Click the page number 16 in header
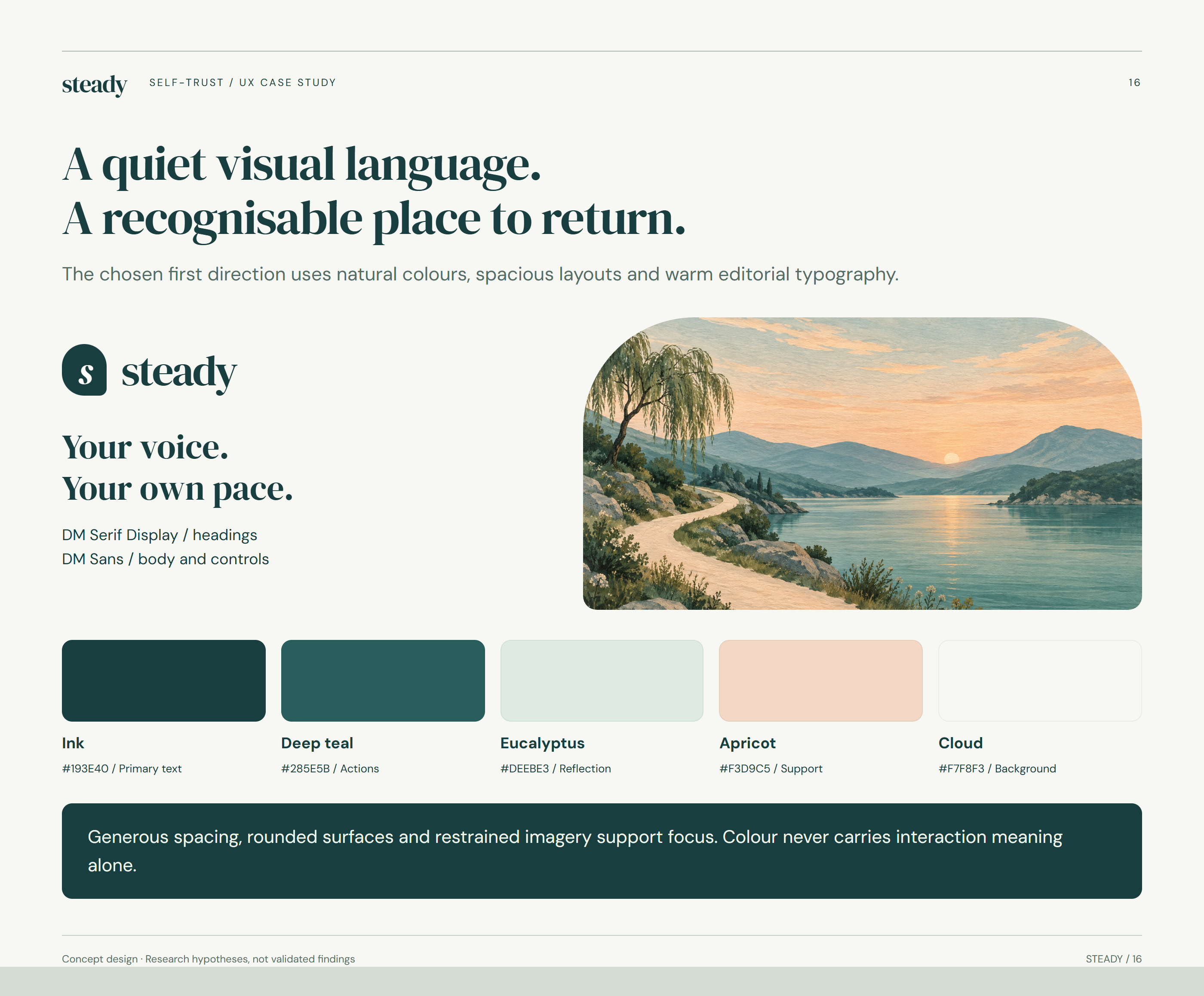 tap(1135, 83)
